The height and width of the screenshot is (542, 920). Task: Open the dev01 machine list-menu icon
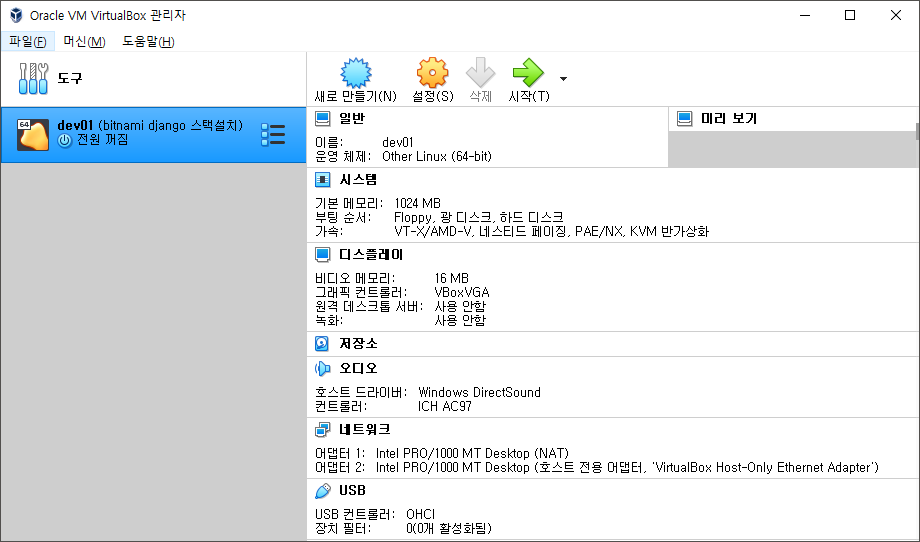tap(273, 135)
